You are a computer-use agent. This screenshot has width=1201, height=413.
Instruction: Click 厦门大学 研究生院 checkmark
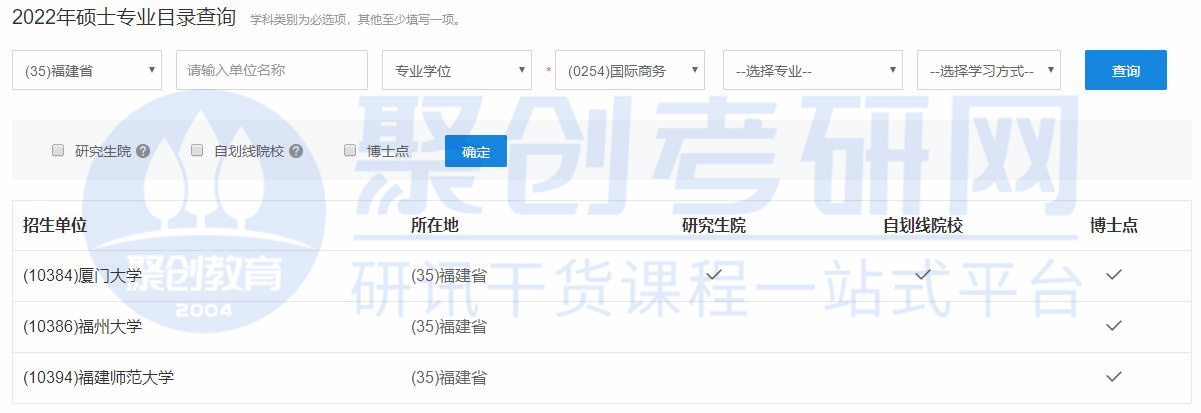714,274
